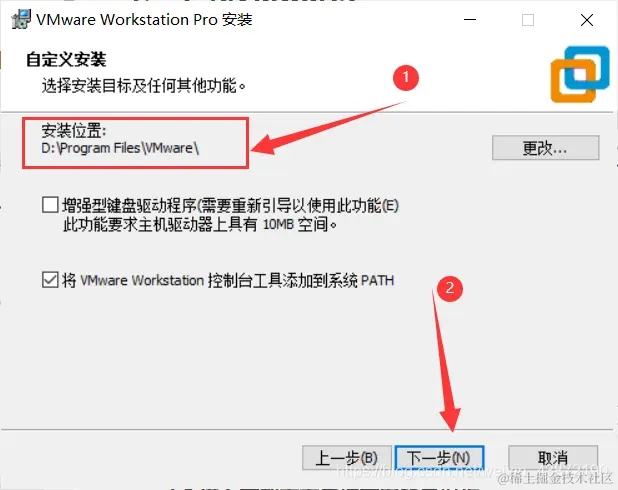Click the VMware installer icon in title bar

coord(21,19)
